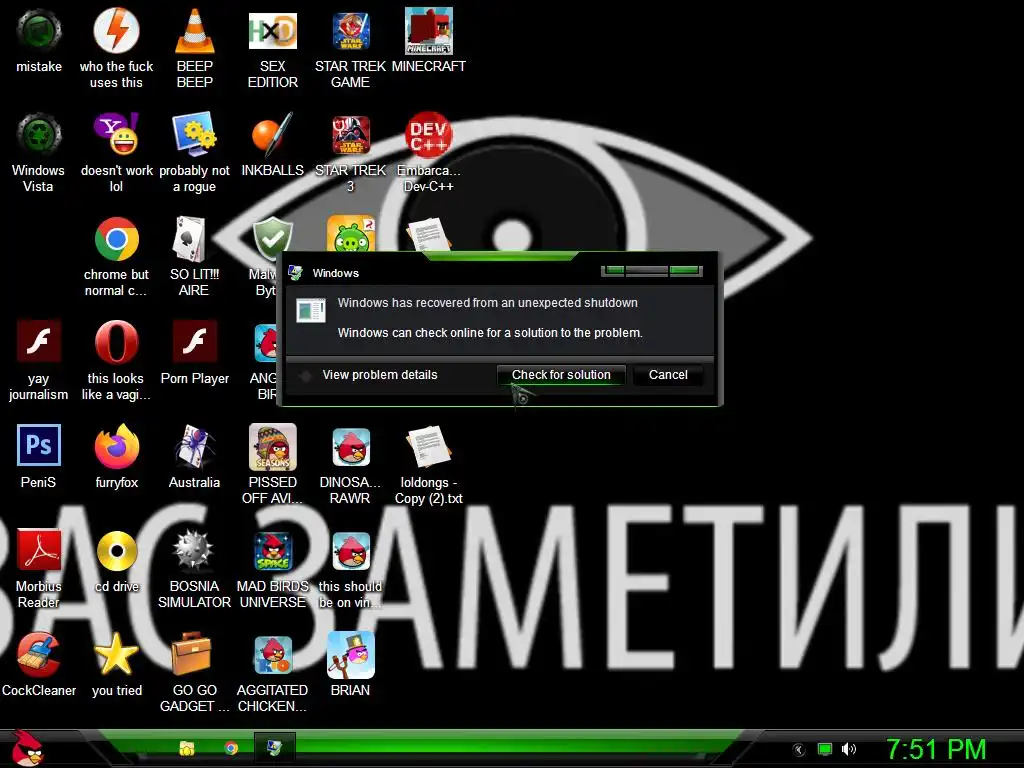The image size is (1024, 768).
Task: Show hidden system tray icons arrow
Action: pyautogui.click(x=799, y=750)
